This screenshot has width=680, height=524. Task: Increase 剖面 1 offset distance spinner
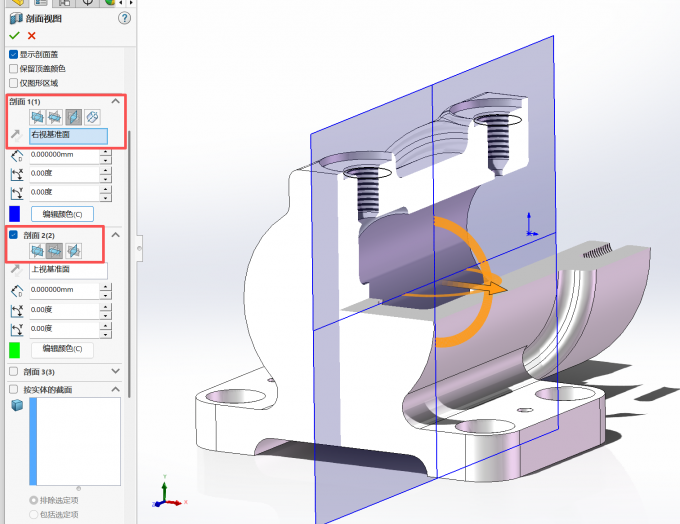point(106,152)
